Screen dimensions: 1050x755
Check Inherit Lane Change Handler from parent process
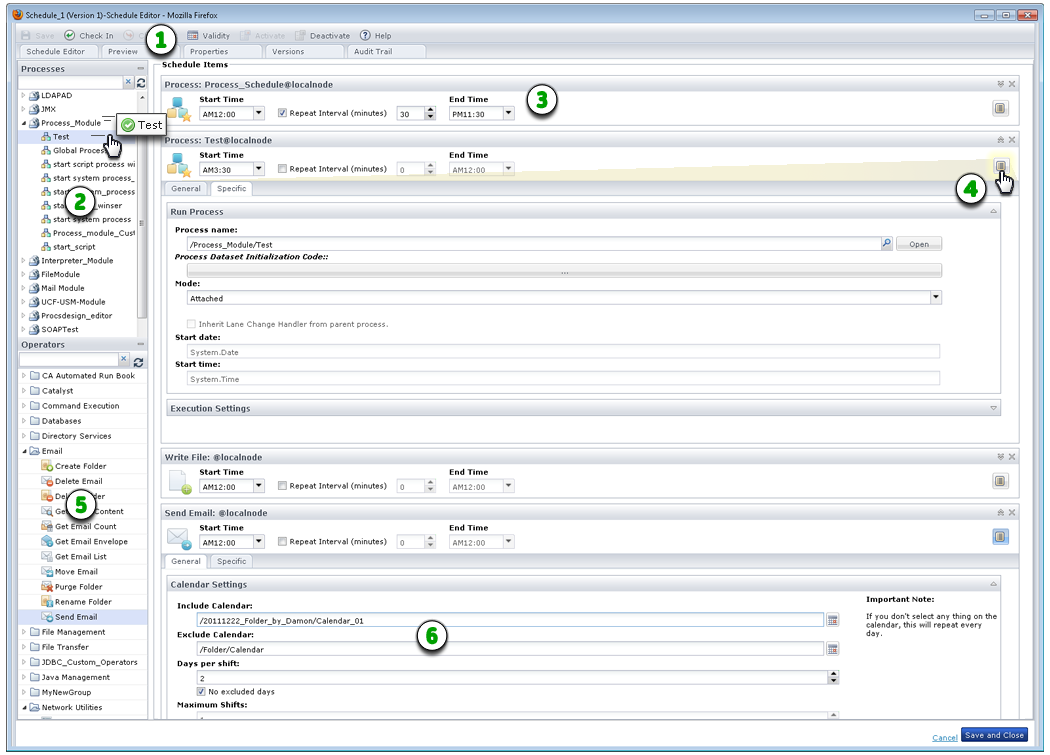click(x=191, y=322)
